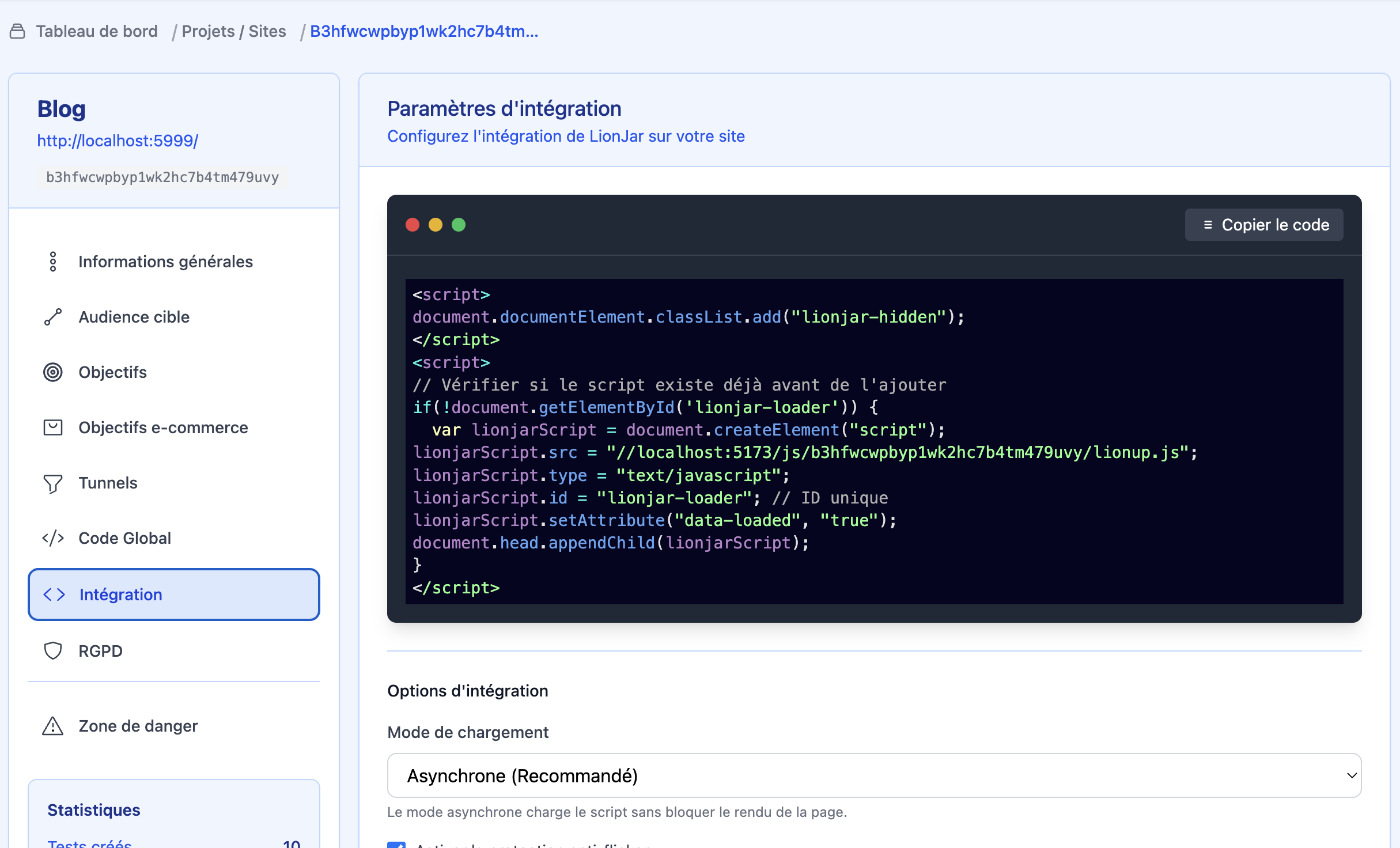This screenshot has width=1400, height=848.
Task: Click the Mode de chargement label
Action: point(468,732)
